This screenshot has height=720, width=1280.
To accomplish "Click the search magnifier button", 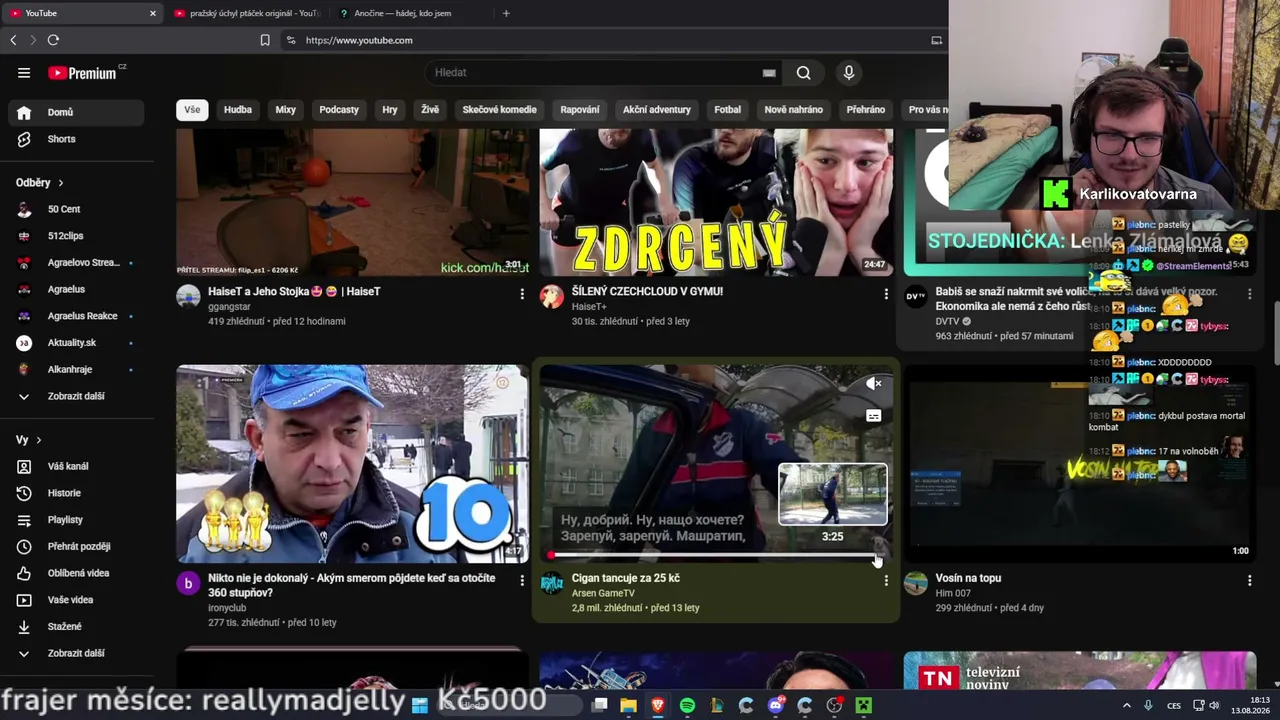I will pyautogui.click(x=803, y=73).
